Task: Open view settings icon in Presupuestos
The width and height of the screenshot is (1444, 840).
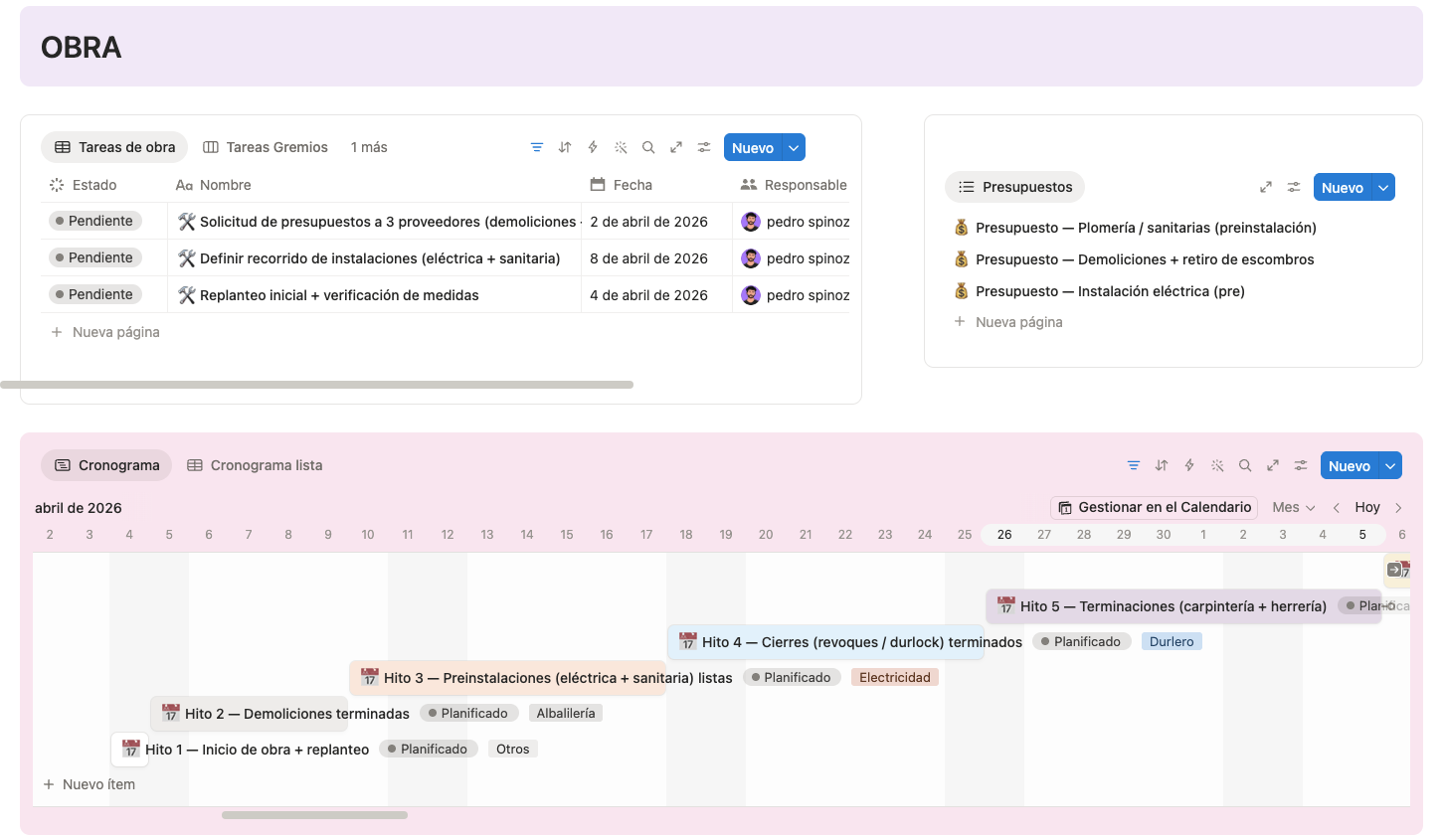Action: point(1294,187)
